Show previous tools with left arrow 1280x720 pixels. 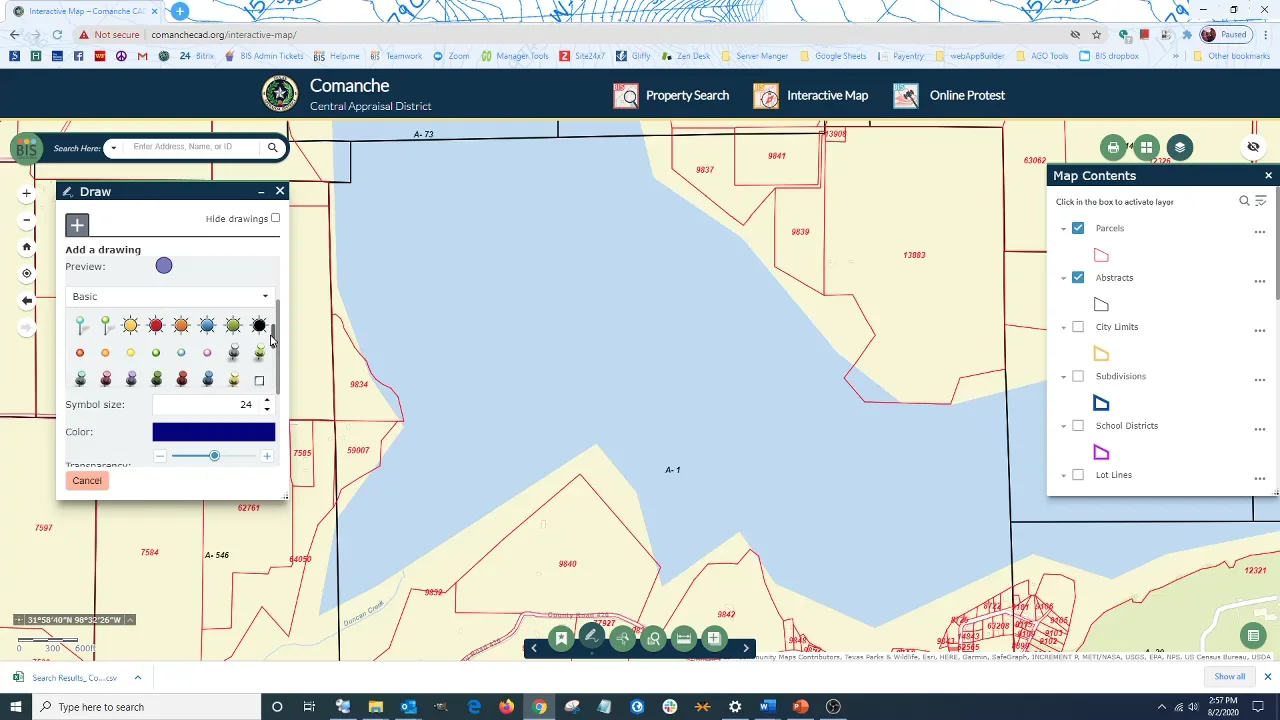click(534, 648)
